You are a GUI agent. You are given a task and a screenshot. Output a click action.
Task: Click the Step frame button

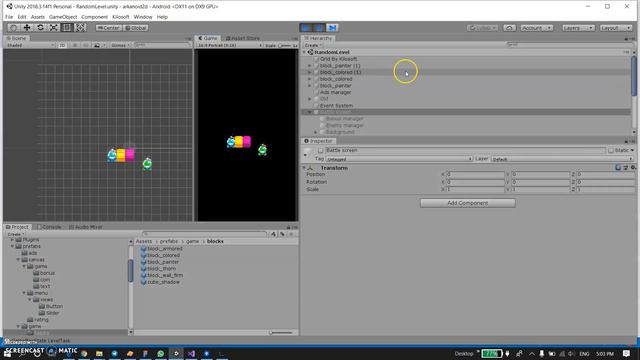click(x=332, y=28)
